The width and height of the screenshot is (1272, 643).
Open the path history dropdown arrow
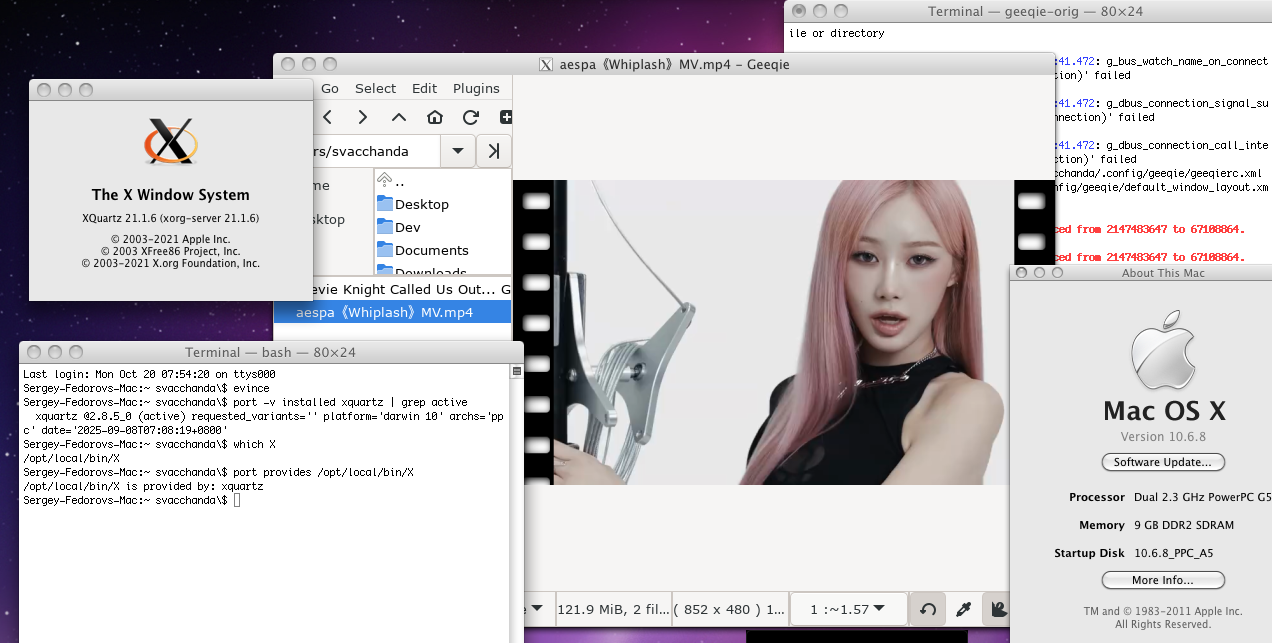pyautogui.click(x=457, y=151)
